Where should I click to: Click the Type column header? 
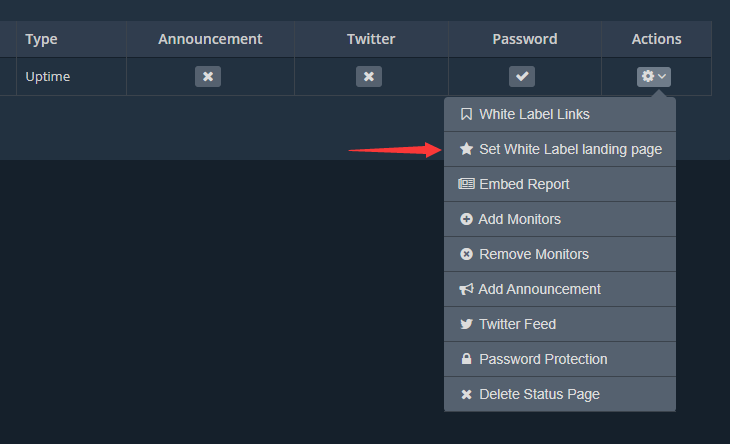(42, 39)
